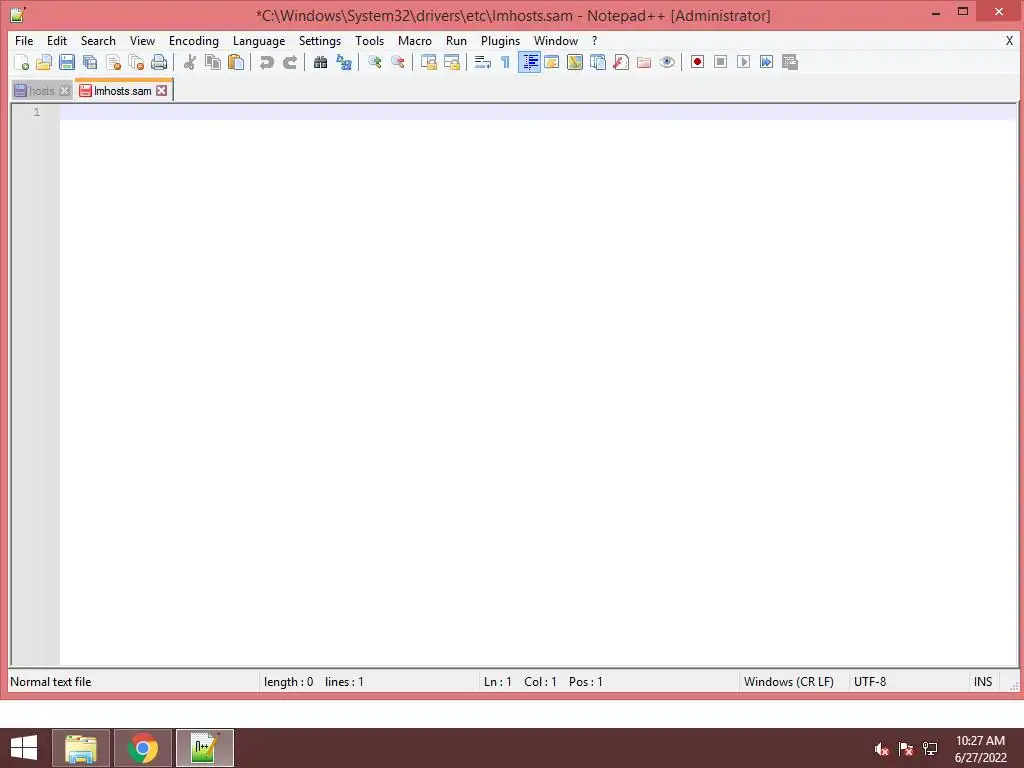
Task: Click Run a Macro Multiple Times icon
Action: click(x=766, y=62)
